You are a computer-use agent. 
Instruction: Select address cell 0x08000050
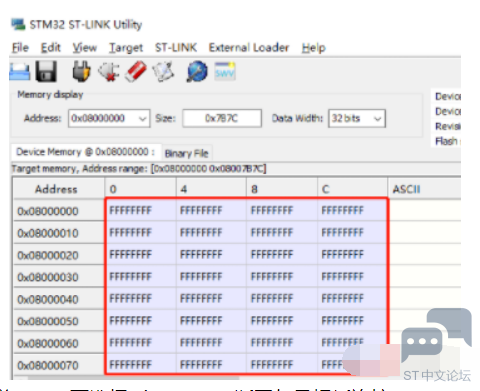[59, 321]
